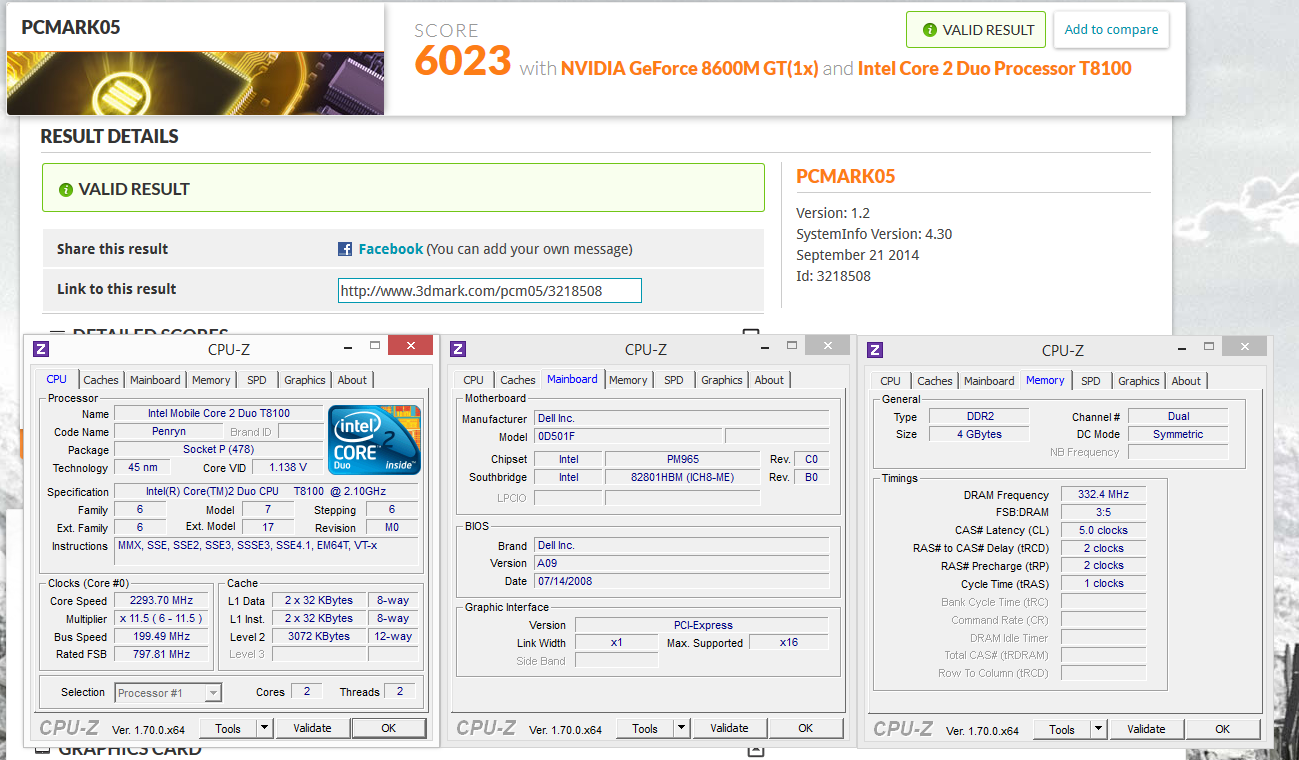1299x760 pixels.
Task: Click the CPU-Z logo icon in the CPU-tab window title bar
Action: 41,349
